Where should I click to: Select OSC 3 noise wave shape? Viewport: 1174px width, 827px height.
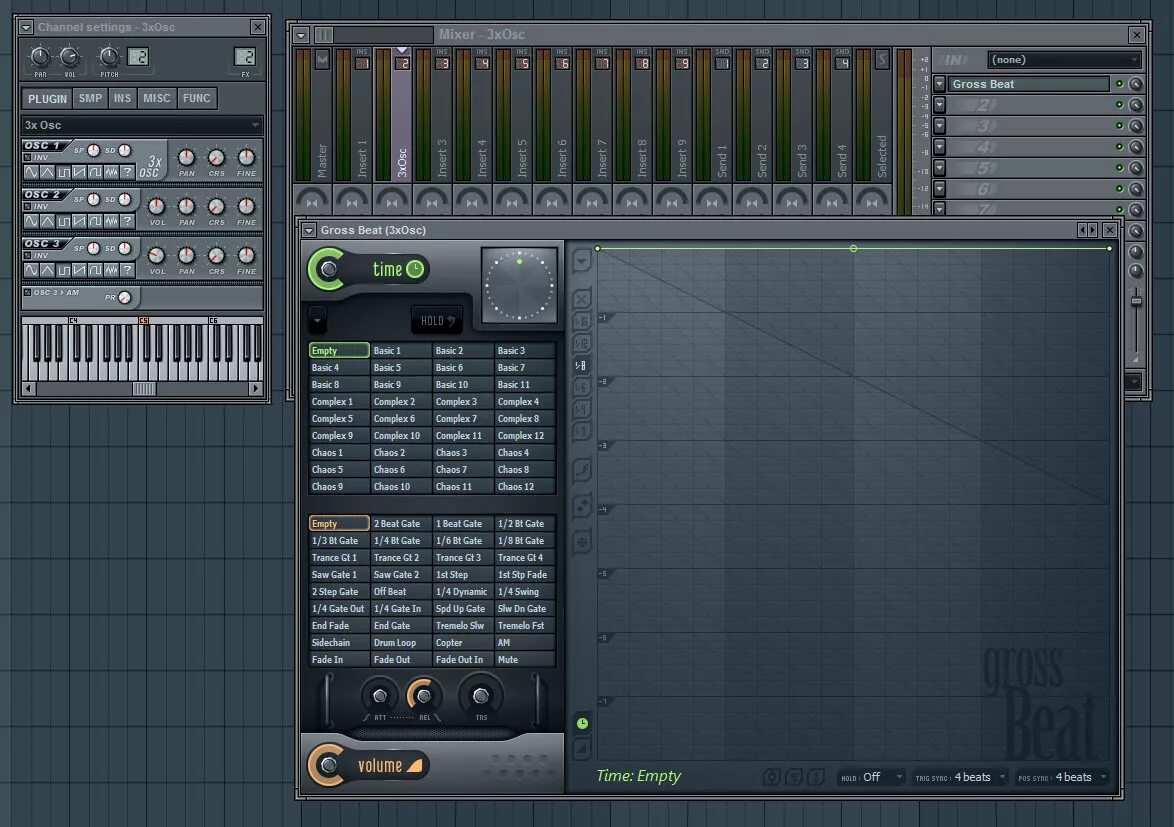click(111, 269)
